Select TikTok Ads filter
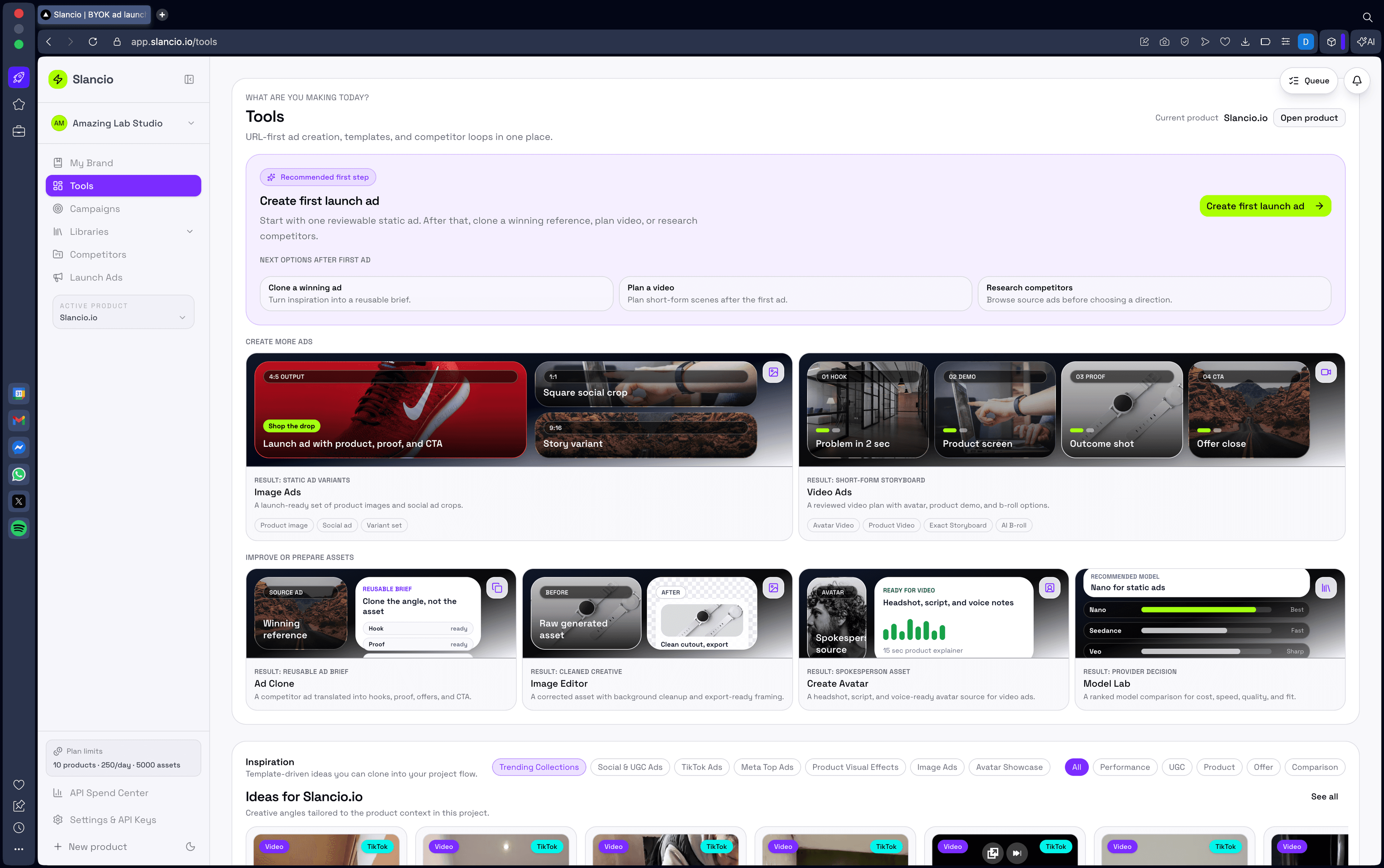 point(701,767)
